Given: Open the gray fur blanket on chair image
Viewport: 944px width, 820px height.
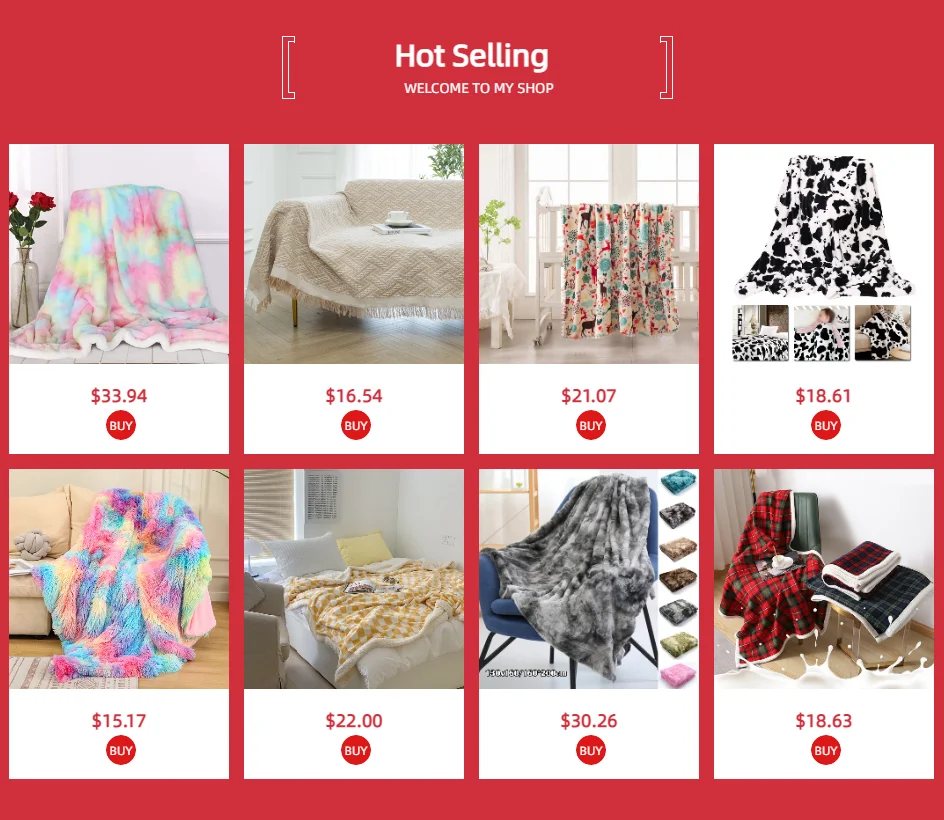Looking at the screenshot, I should [x=569, y=579].
